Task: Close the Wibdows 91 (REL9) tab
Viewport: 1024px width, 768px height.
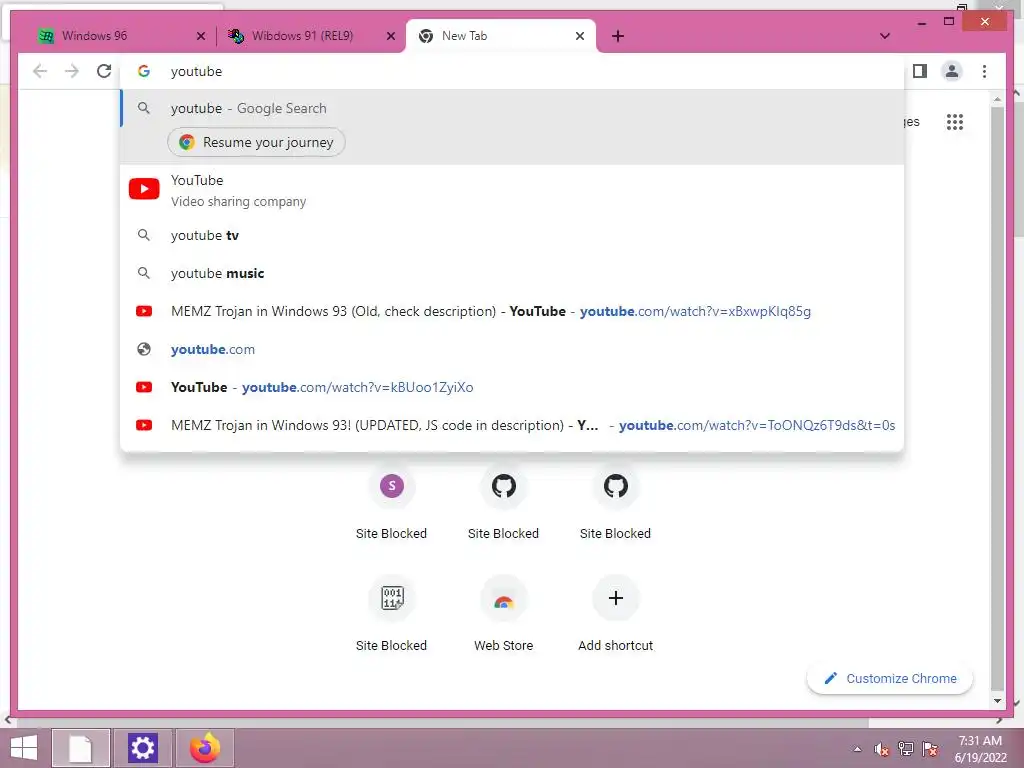Action: tap(391, 37)
